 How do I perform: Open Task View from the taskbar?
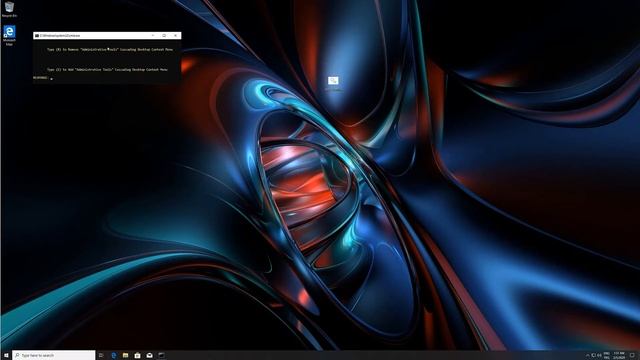click(x=101, y=356)
